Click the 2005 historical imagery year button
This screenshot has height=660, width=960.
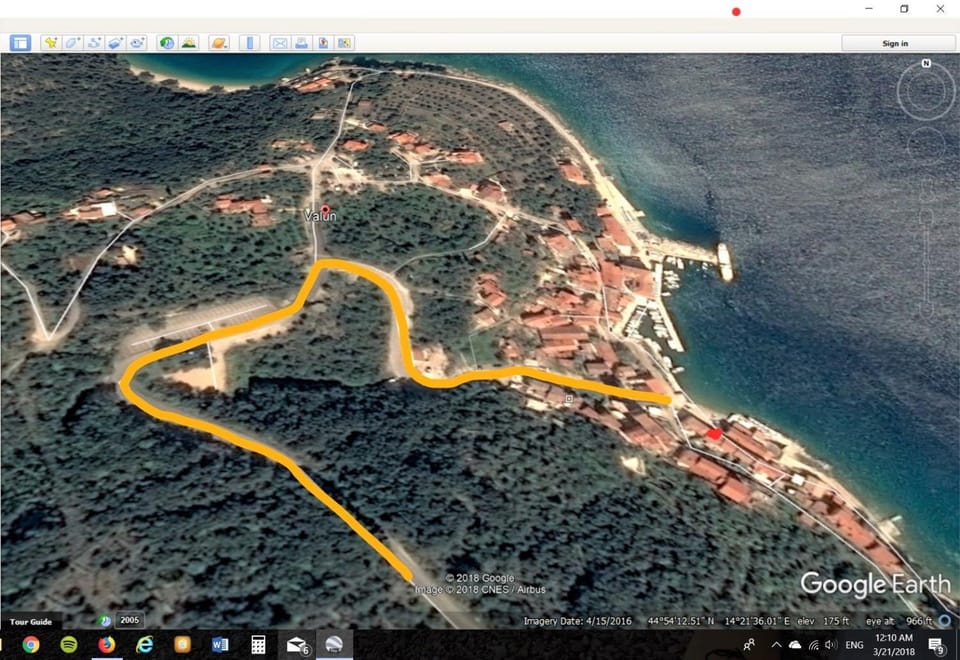click(129, 620)
